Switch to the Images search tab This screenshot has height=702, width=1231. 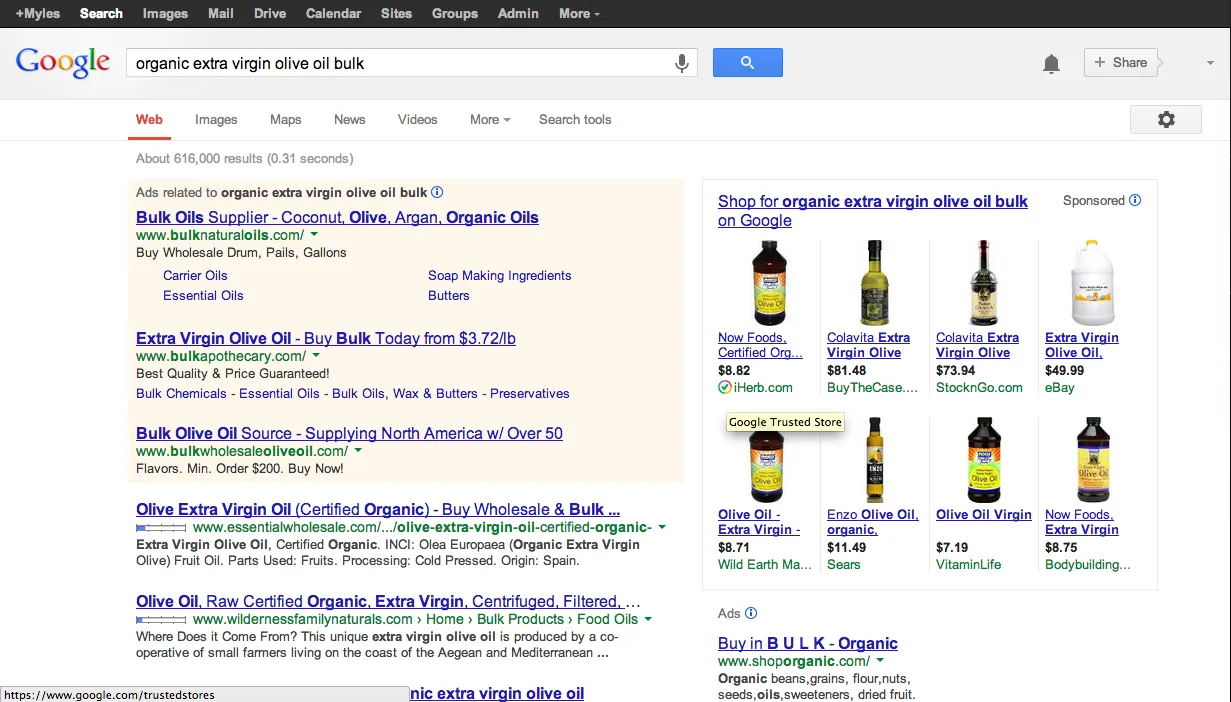[x=216, y=119]
